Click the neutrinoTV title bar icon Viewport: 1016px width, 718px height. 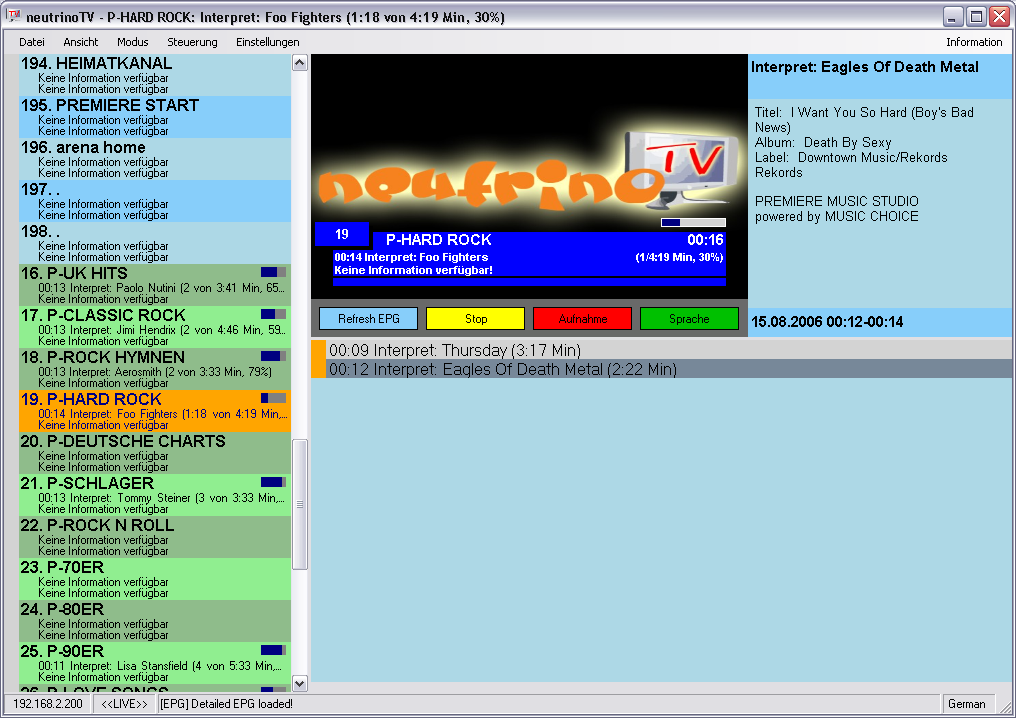14,16
